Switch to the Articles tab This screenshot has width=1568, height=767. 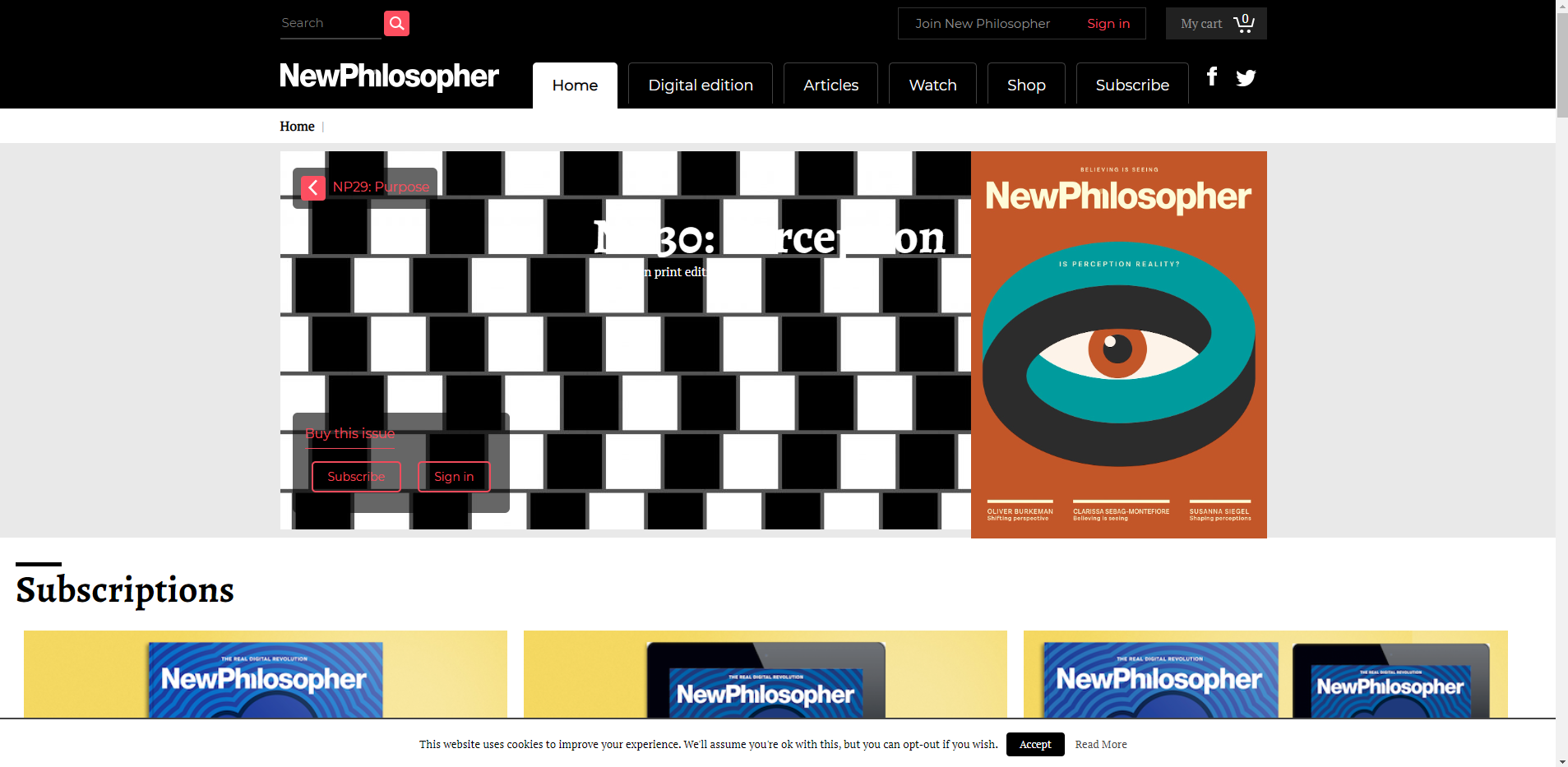point(830,85)
